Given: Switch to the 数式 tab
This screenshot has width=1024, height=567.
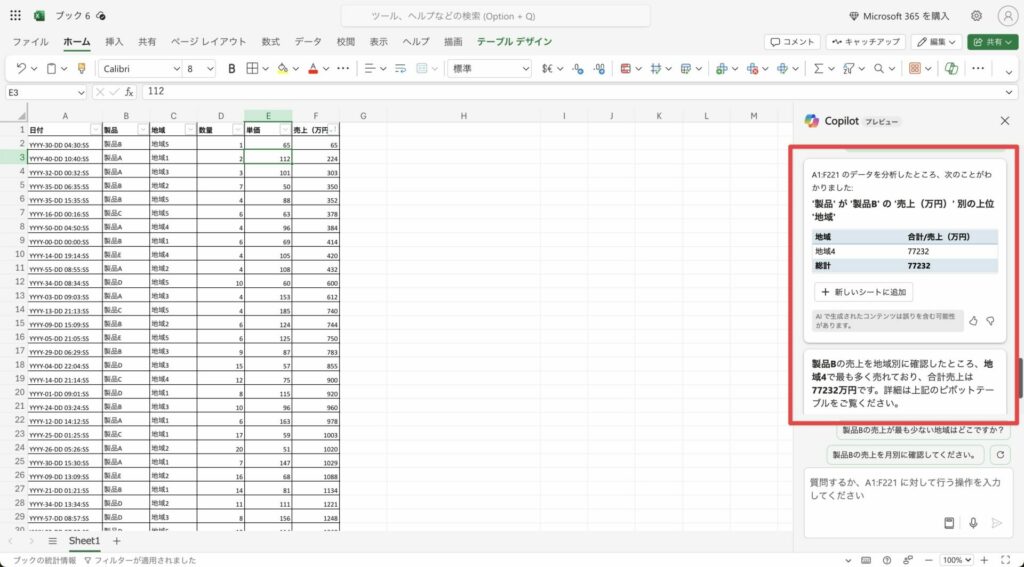Looking at the screenshot, I should pos(270,42).
